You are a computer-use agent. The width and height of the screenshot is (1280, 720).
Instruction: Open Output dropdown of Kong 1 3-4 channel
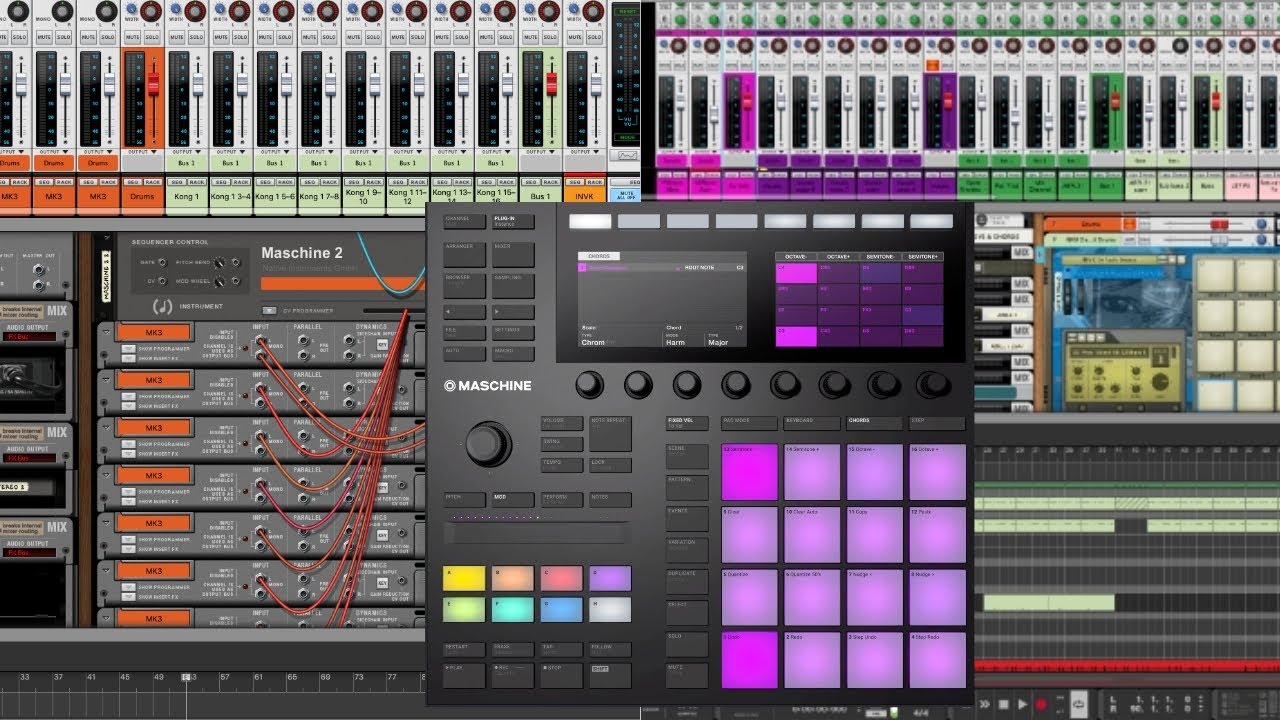[229, 152]
